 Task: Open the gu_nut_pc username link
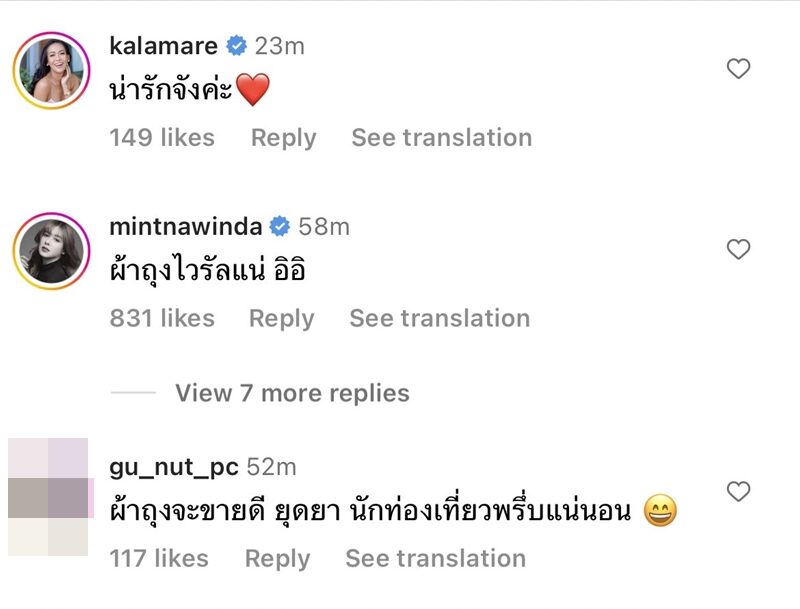(x=174, y=467)
